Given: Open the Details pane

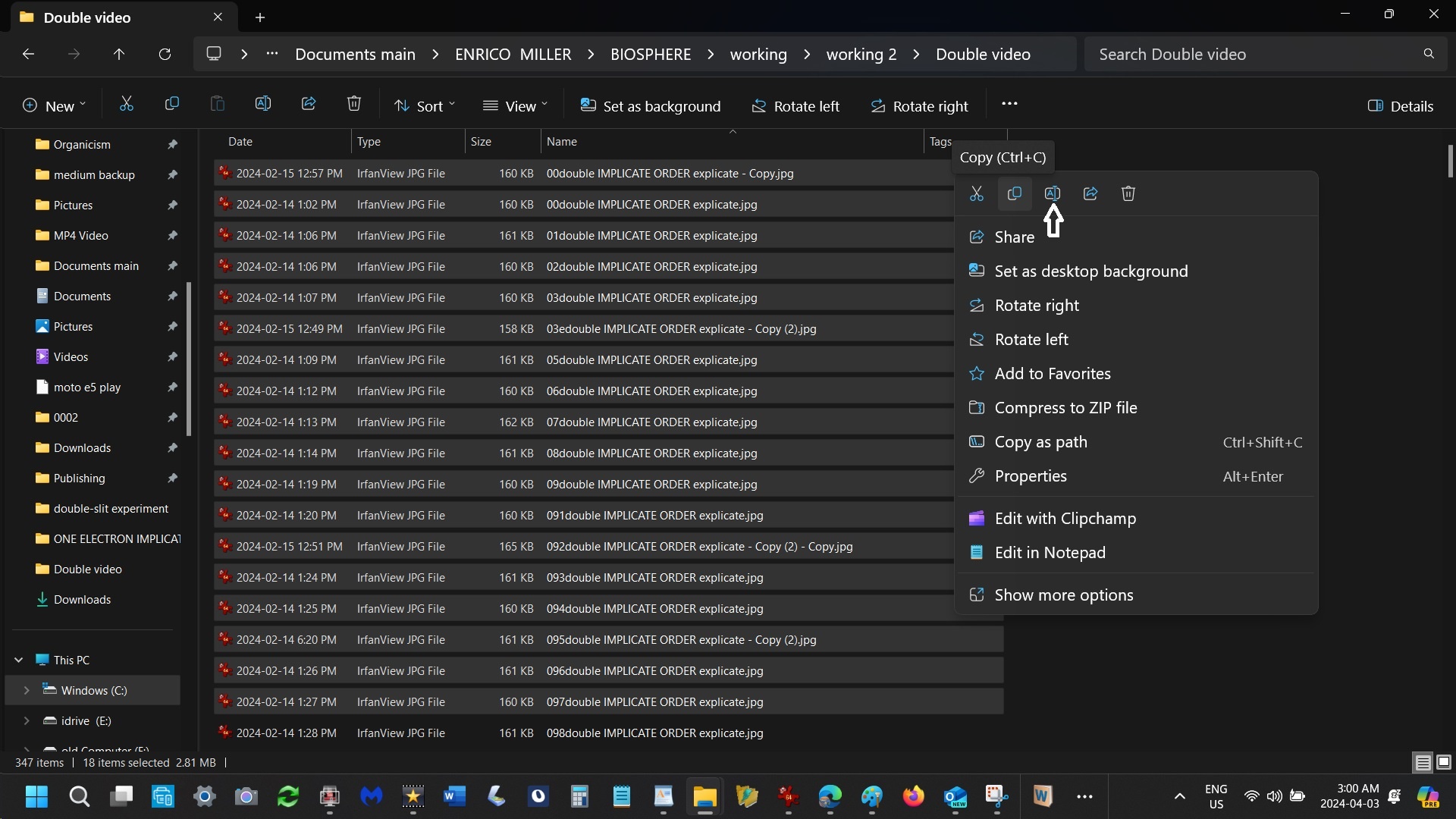Looking at the screenshot, I should 1400,105.
